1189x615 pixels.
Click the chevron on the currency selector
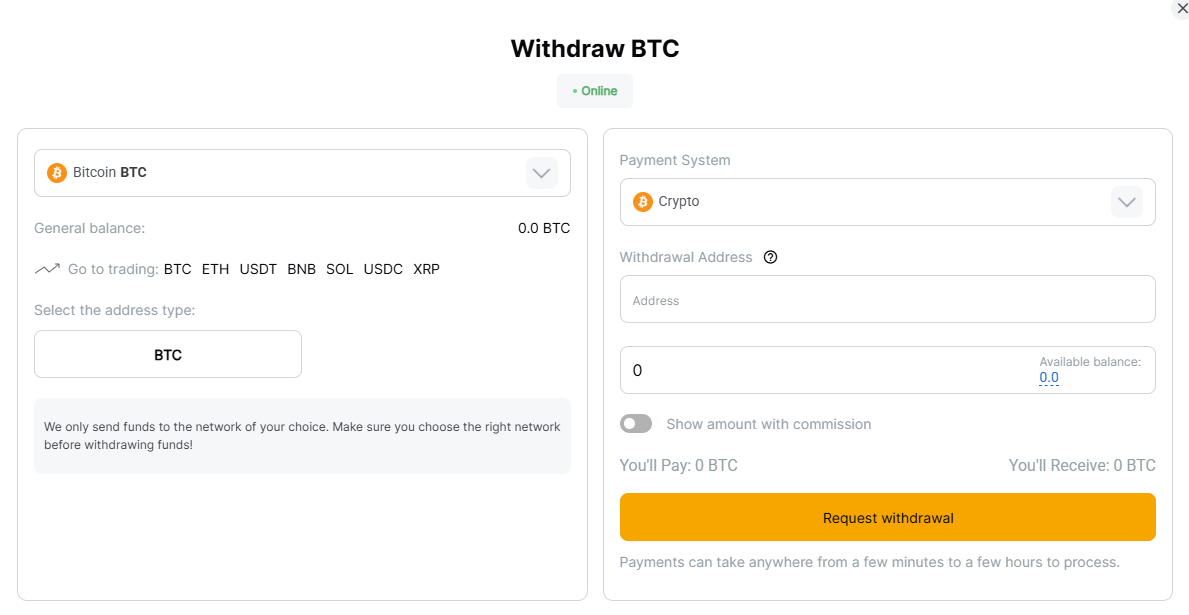542,172
